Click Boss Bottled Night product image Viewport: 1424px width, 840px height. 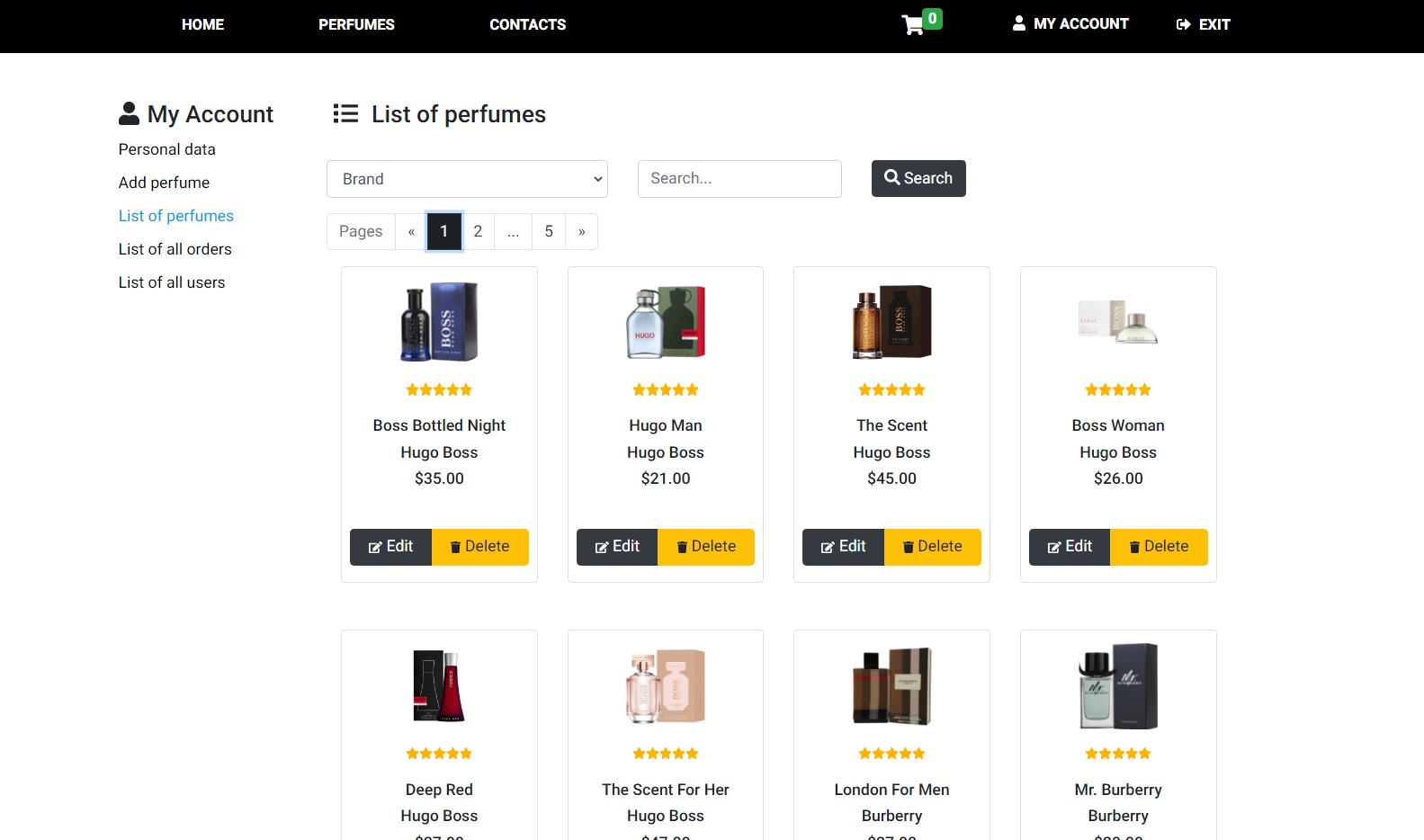point(439,322)
